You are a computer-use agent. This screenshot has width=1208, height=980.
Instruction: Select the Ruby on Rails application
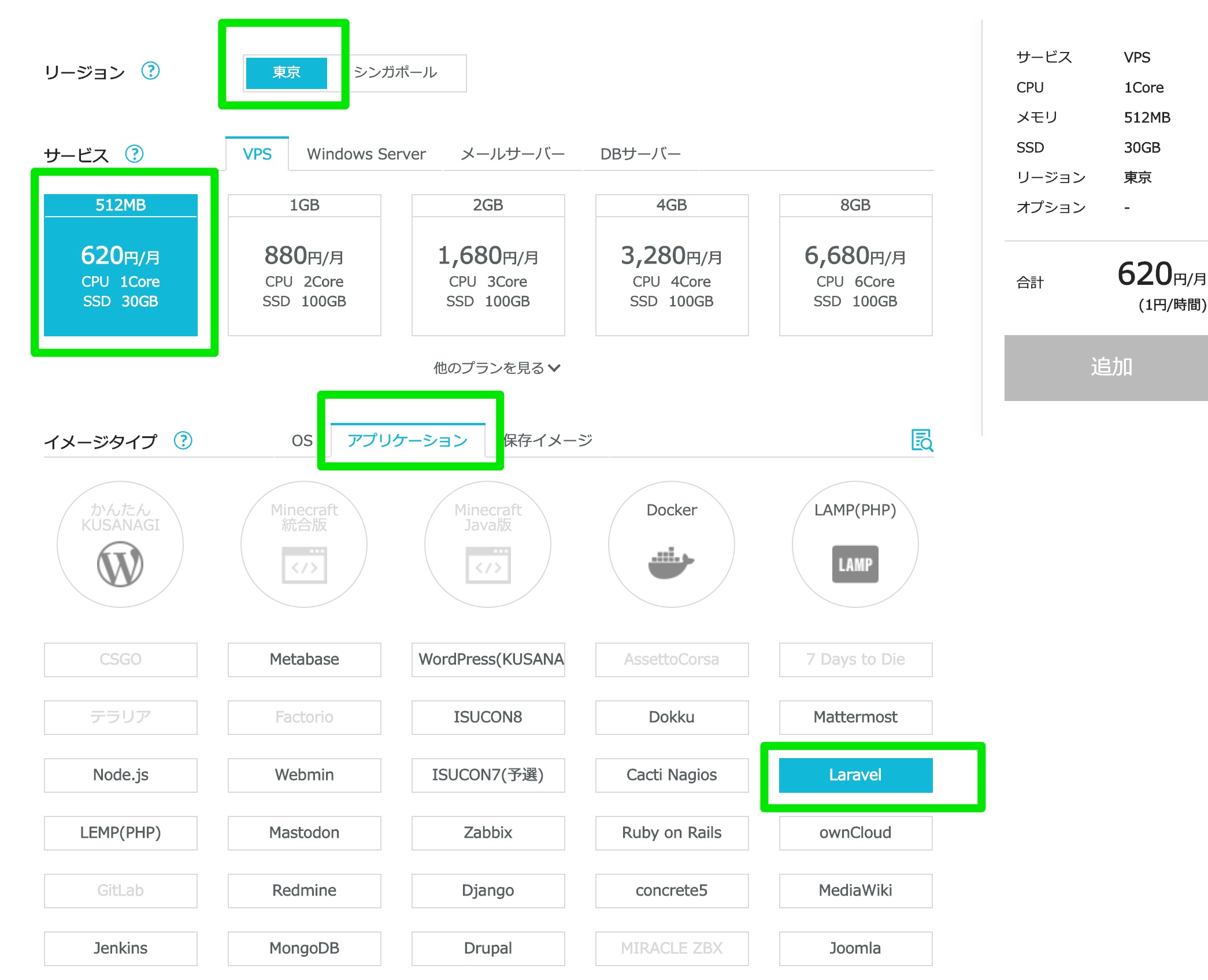click(x=672, y=833)
